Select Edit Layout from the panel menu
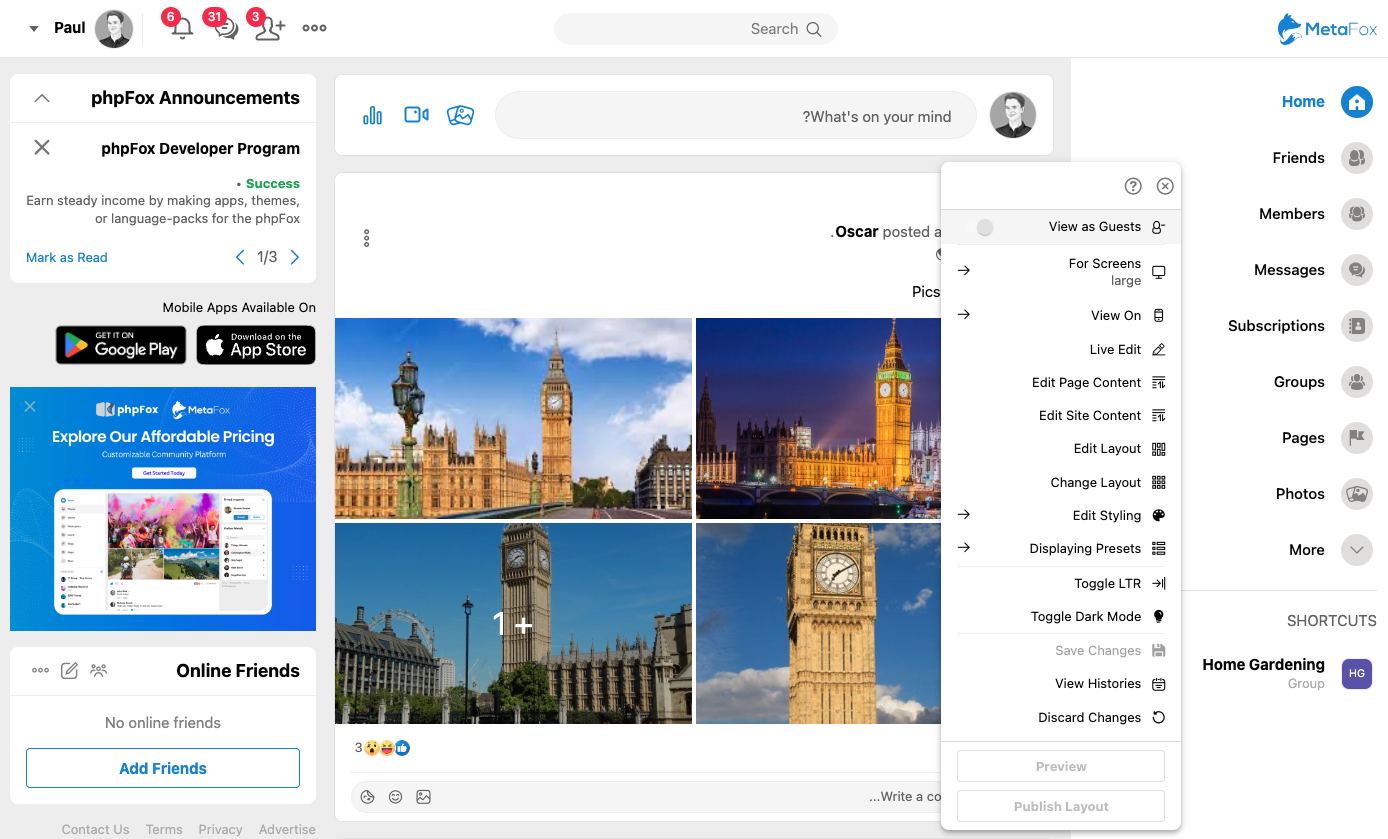Viewport: 1388px width, 839px height. tap(1107, 449)
